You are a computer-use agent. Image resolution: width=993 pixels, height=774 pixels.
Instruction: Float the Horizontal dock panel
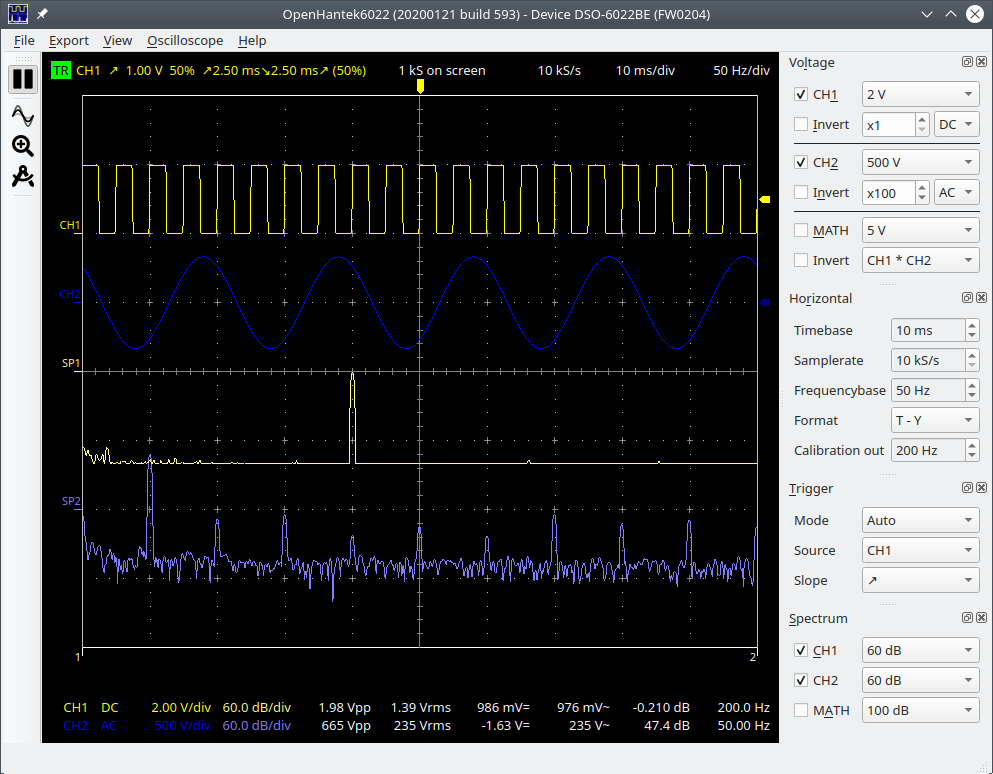967,298
